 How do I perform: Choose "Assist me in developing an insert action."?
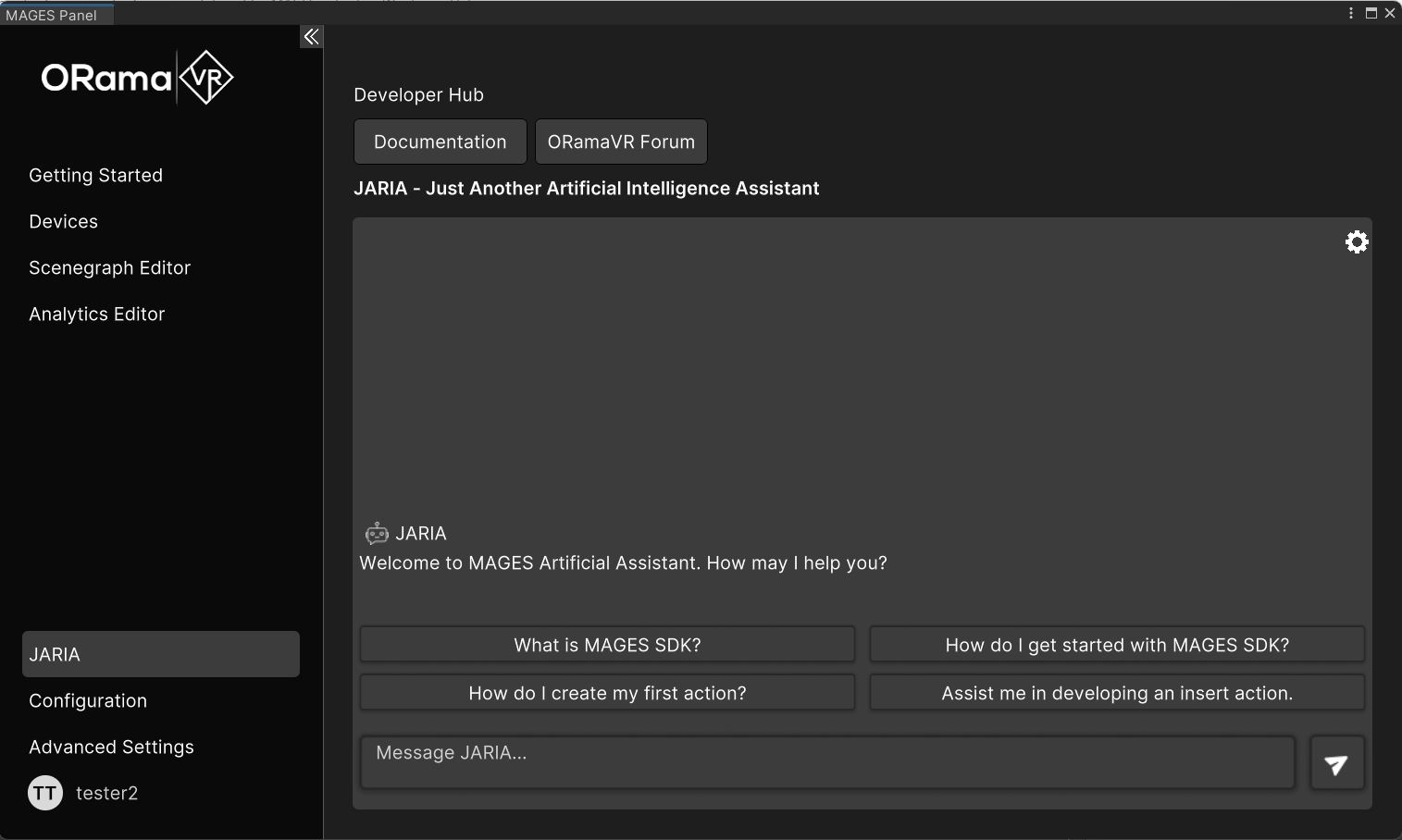(x=1117, y=693)
